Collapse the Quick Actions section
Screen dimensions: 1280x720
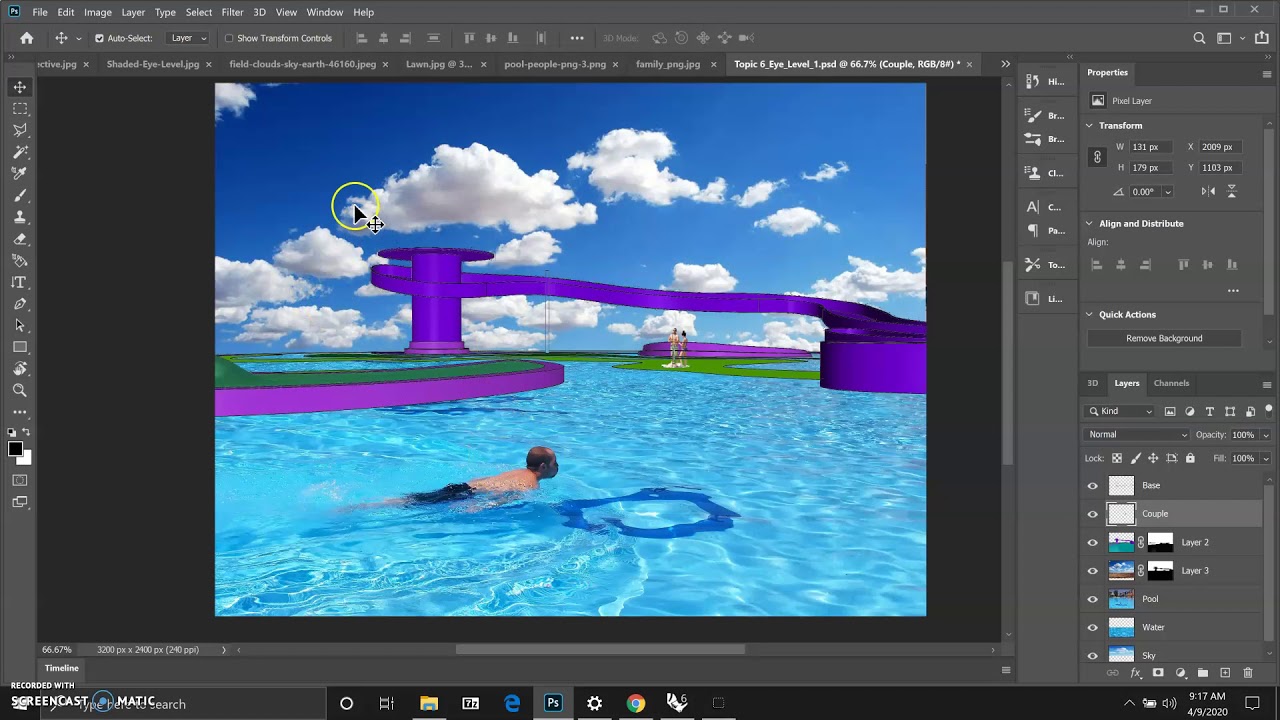coord(1089,315)
